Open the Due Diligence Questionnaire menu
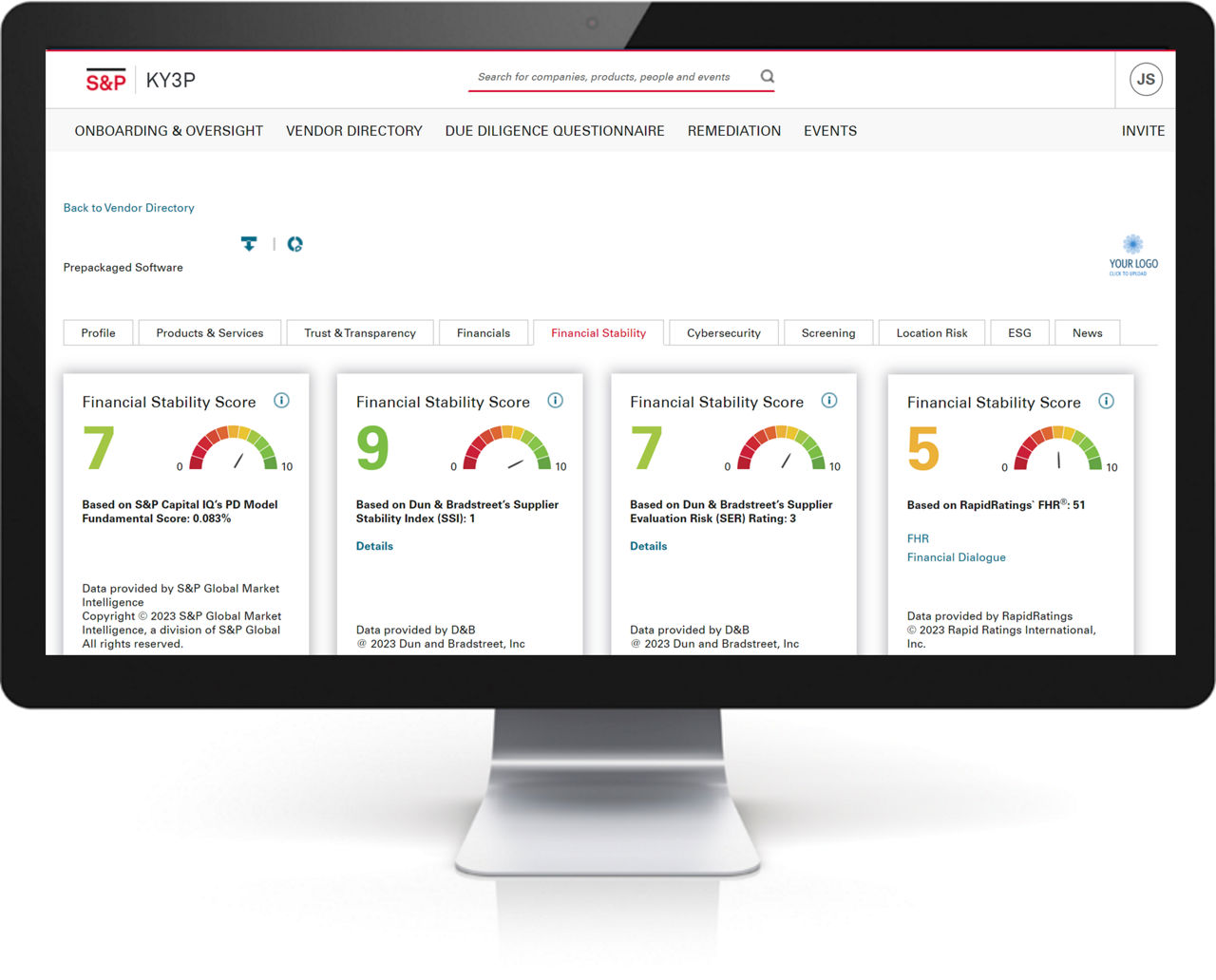Screen dimensions: 1216x980 pos(555,131)
